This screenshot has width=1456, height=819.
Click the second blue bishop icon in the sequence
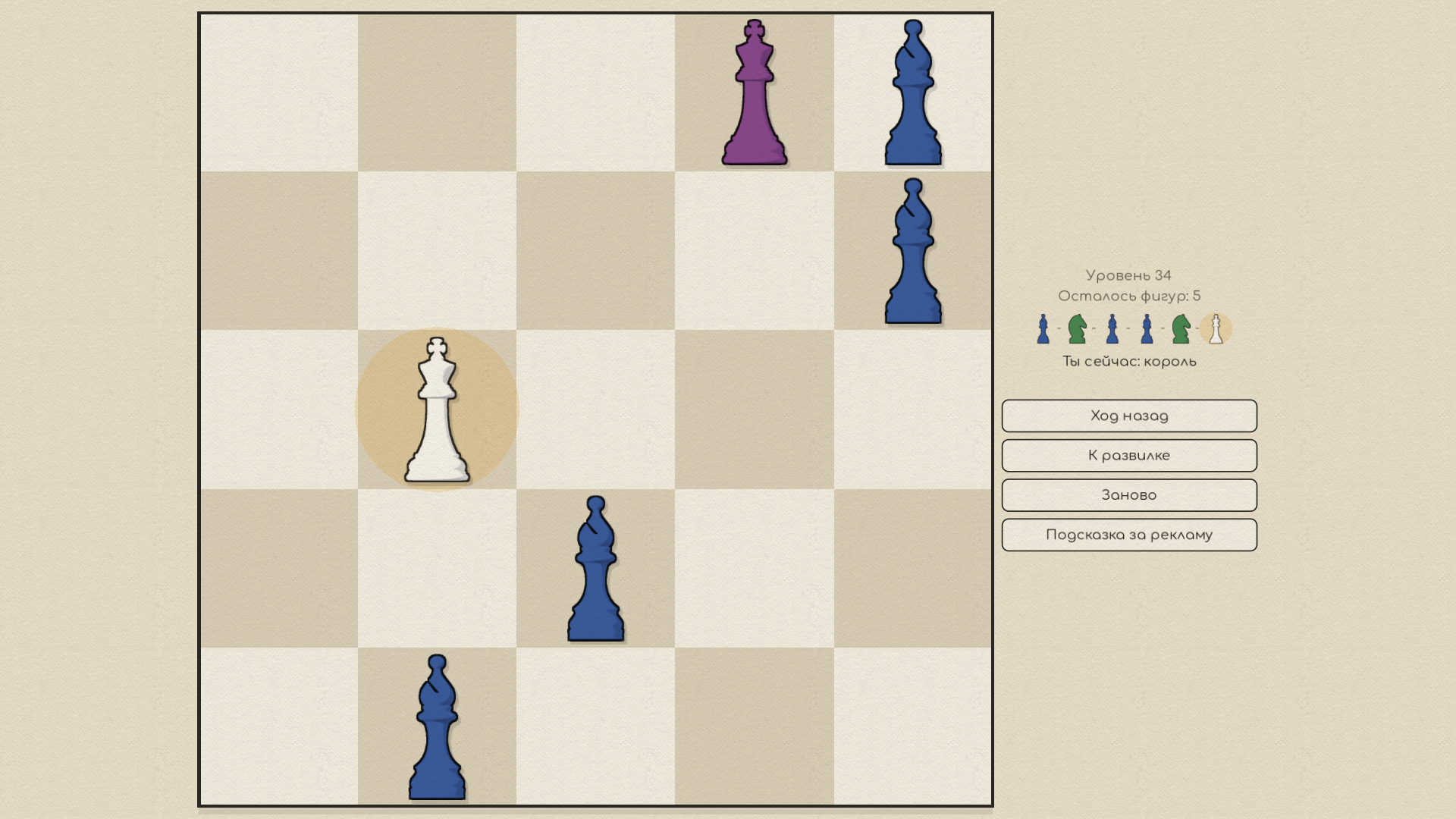tap(1112, 329)
